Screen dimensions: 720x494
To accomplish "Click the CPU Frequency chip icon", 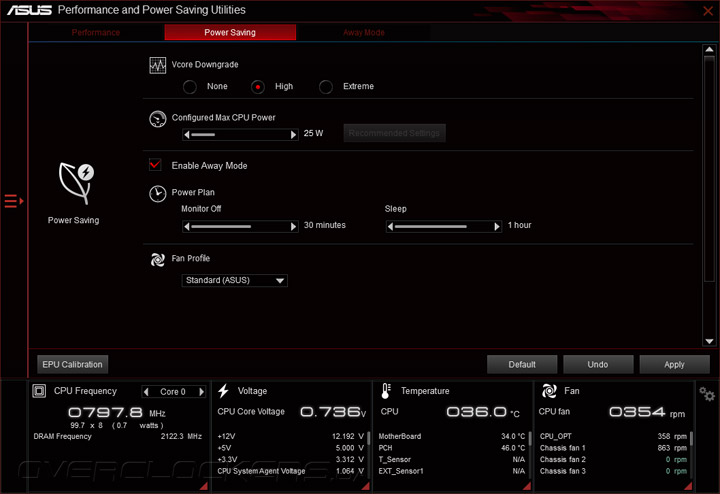I will (x=39, y=391).
